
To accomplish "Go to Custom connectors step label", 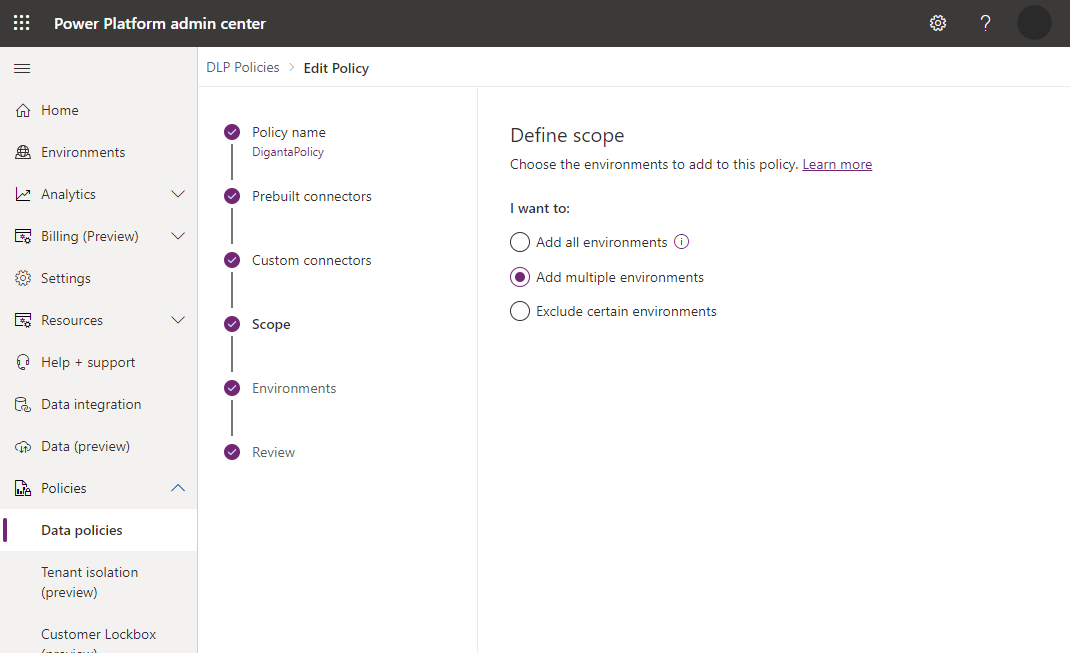I will tap(311, 261).
